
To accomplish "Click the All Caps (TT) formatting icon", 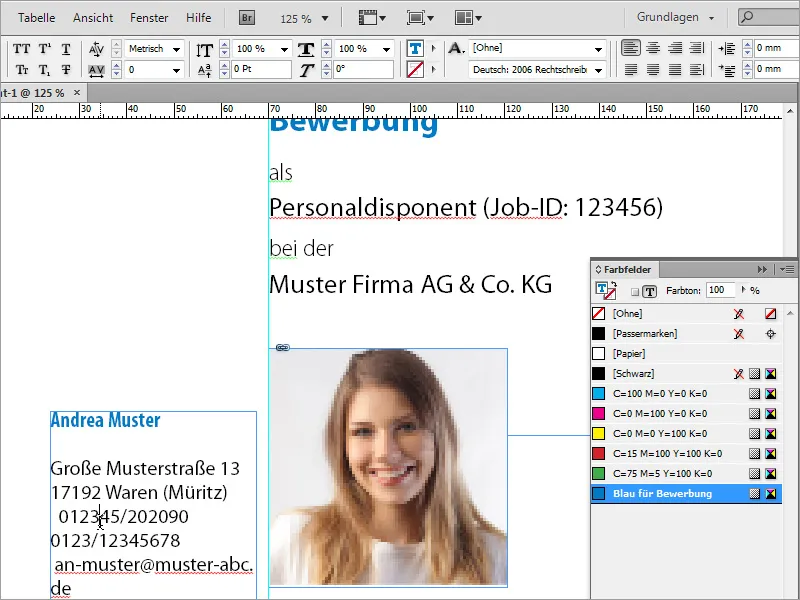I will [22, 49].
